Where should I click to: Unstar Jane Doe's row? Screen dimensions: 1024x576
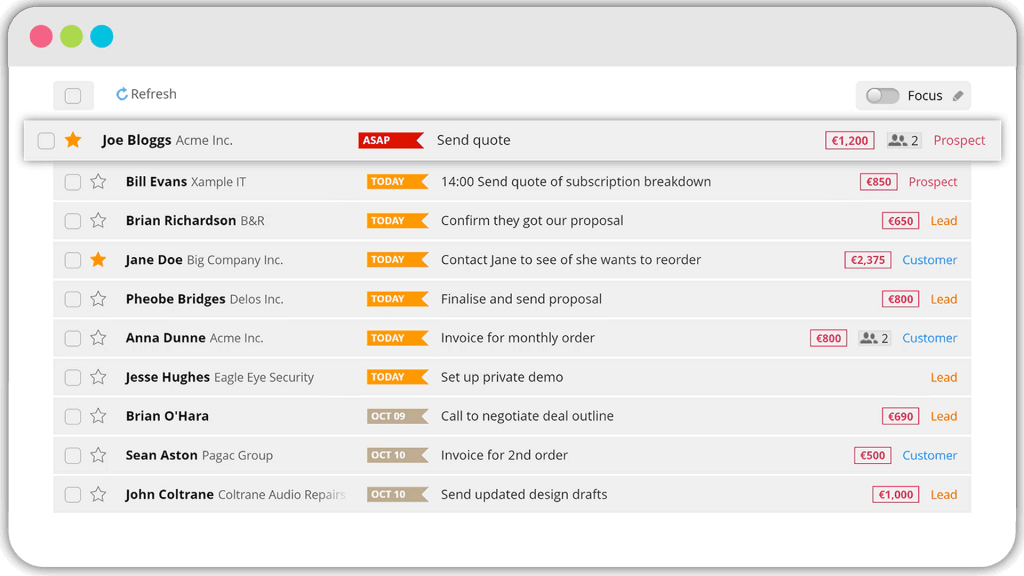97,259
